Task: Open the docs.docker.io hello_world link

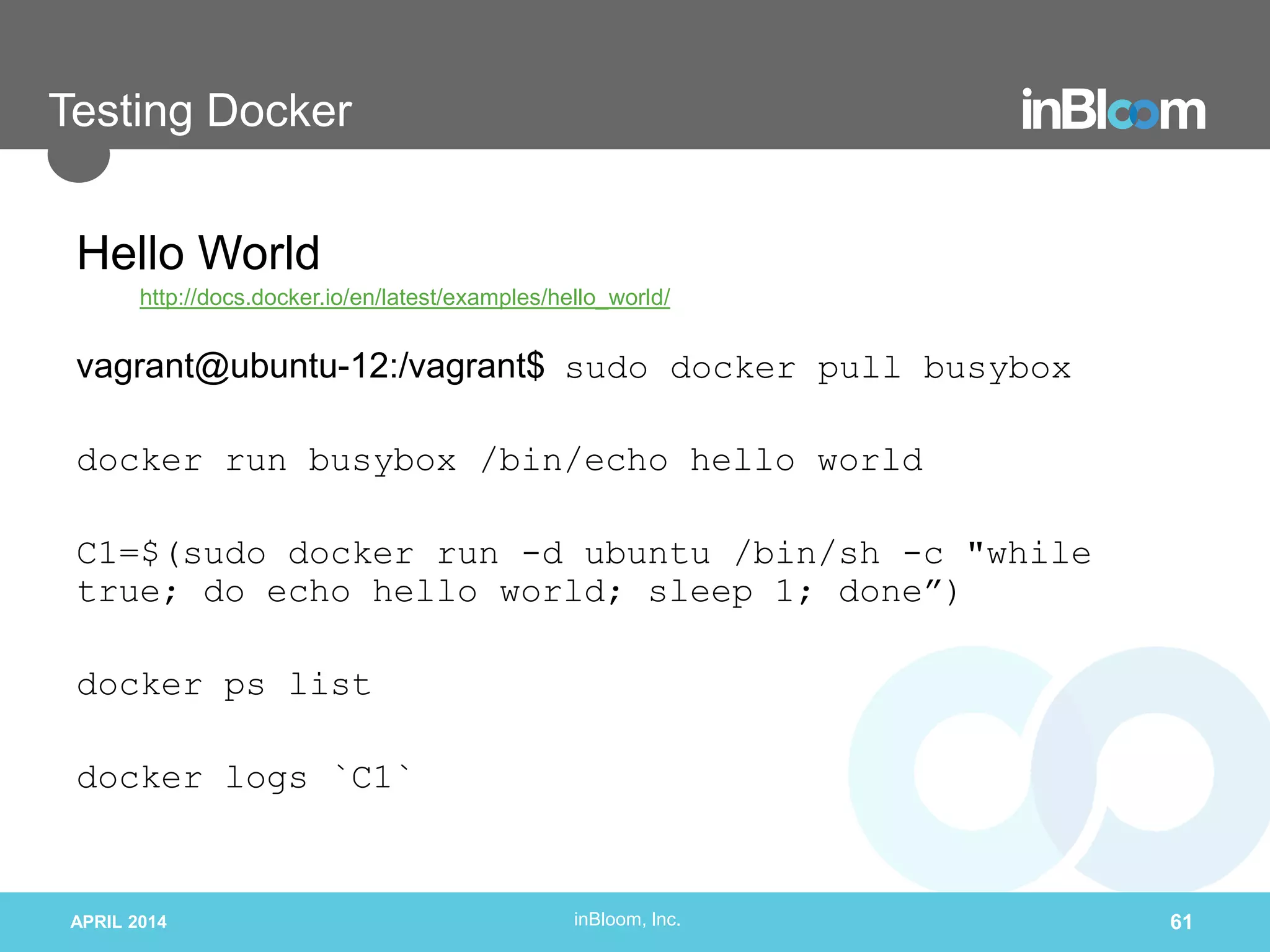Action: (x=404, y=297)
